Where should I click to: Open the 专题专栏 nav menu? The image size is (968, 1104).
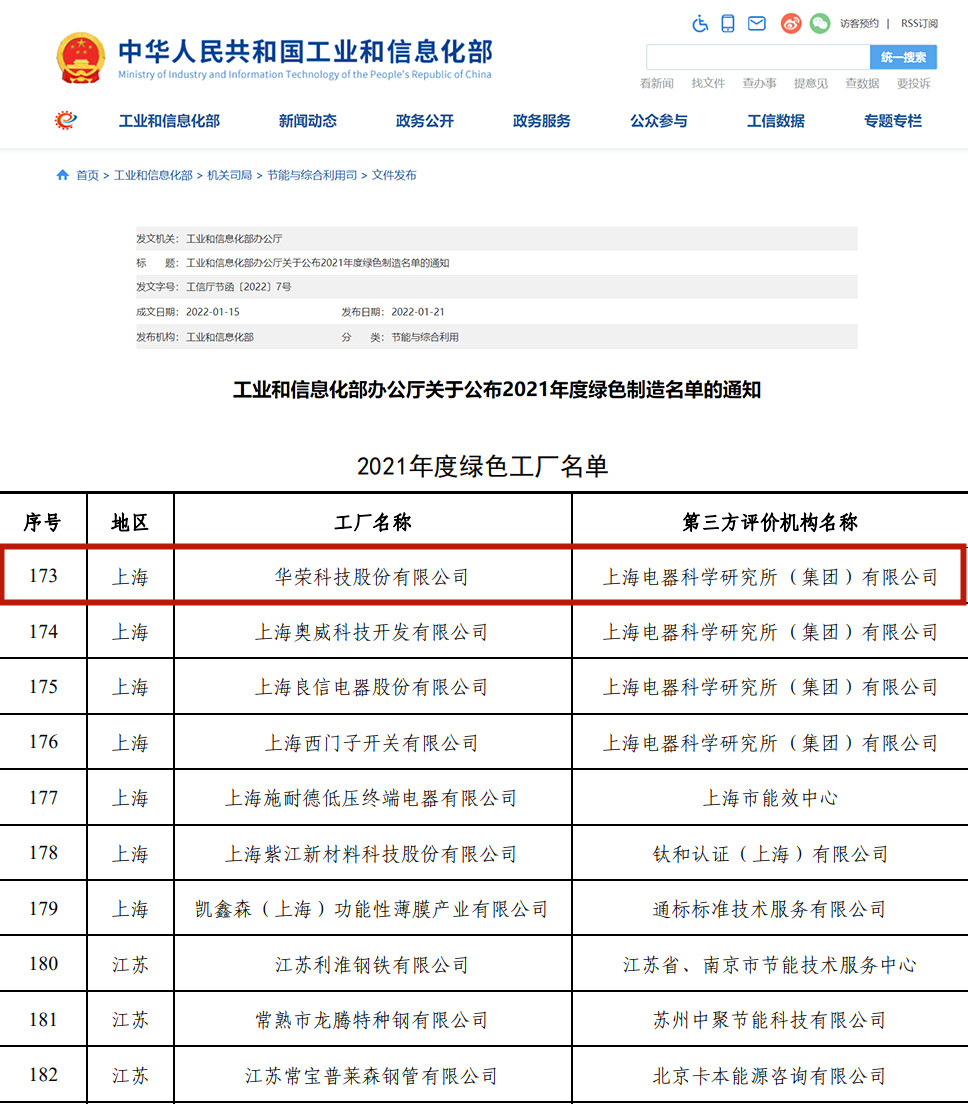click(x=893, y=121)
